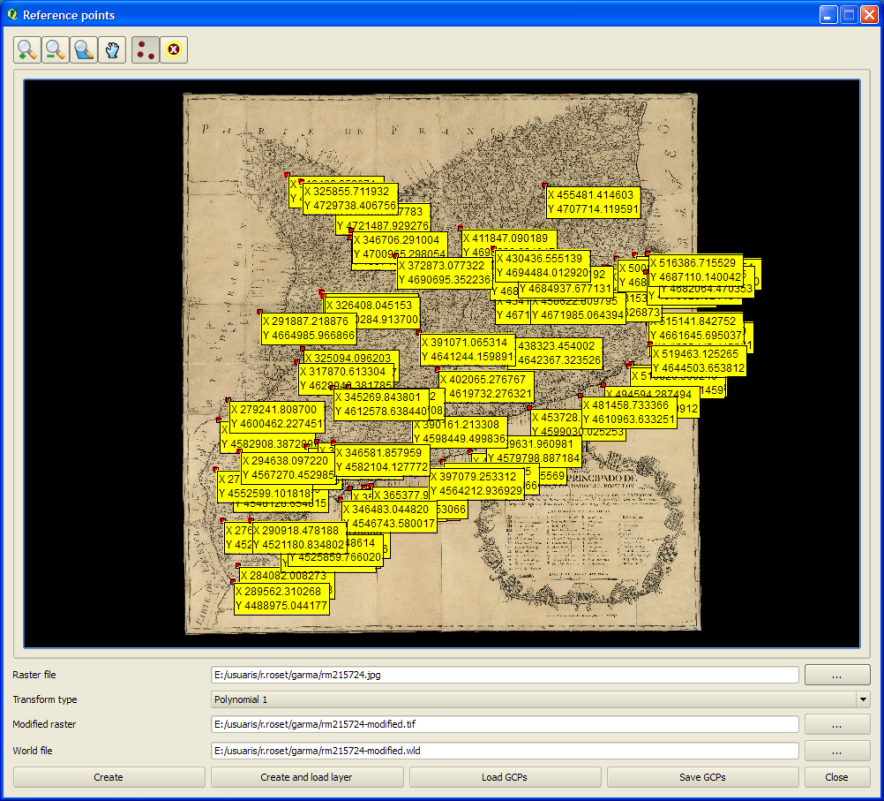Click the point label X 346706.291004
Screen dimensions: 884x801
point(400,247)
